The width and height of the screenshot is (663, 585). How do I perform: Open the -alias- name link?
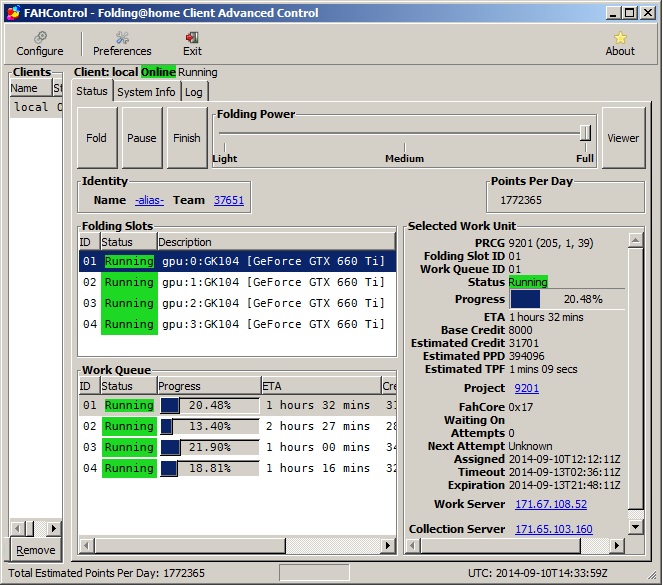(x=149, y=200)
